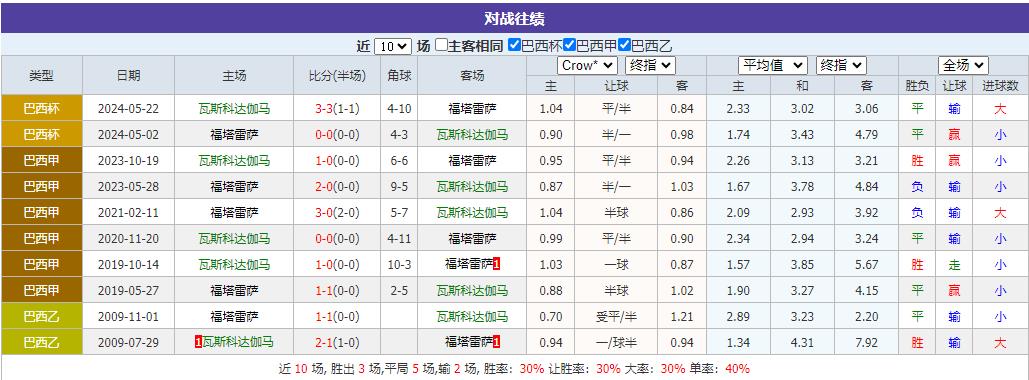Open the 全场 dropdown

(963, 66)
